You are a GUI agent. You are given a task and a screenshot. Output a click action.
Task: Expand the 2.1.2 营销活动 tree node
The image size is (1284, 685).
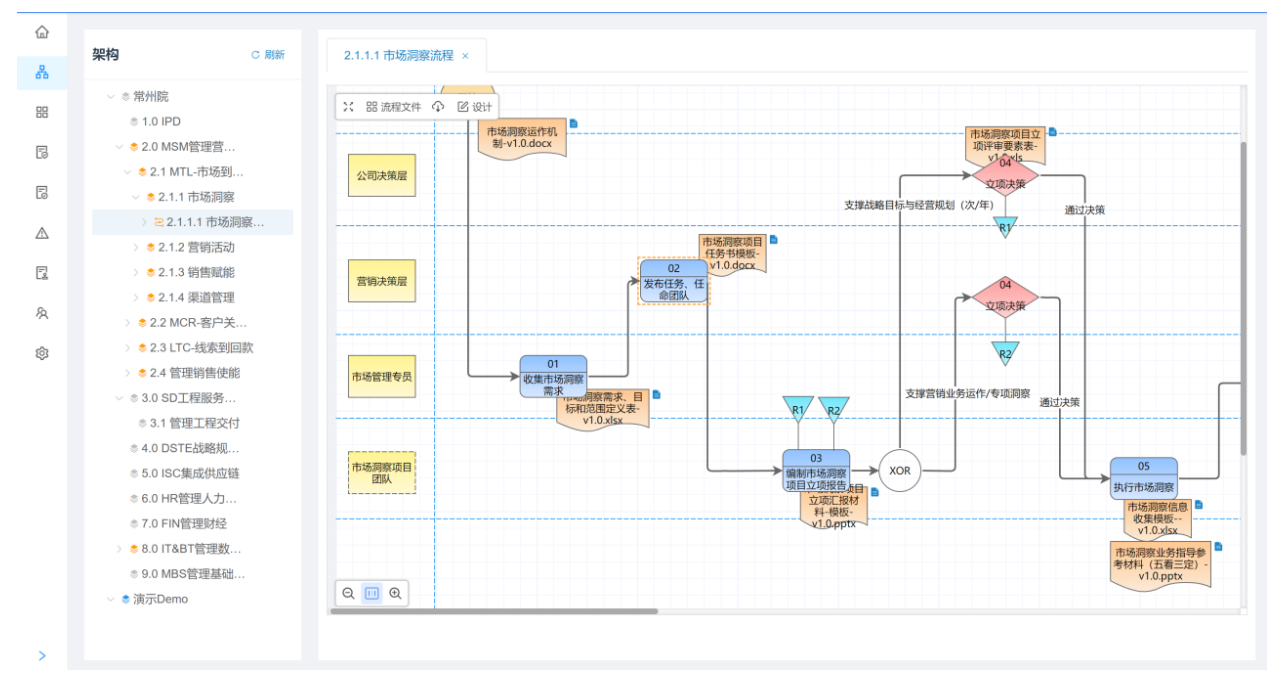pyautogui.click(x=137, y=247)
